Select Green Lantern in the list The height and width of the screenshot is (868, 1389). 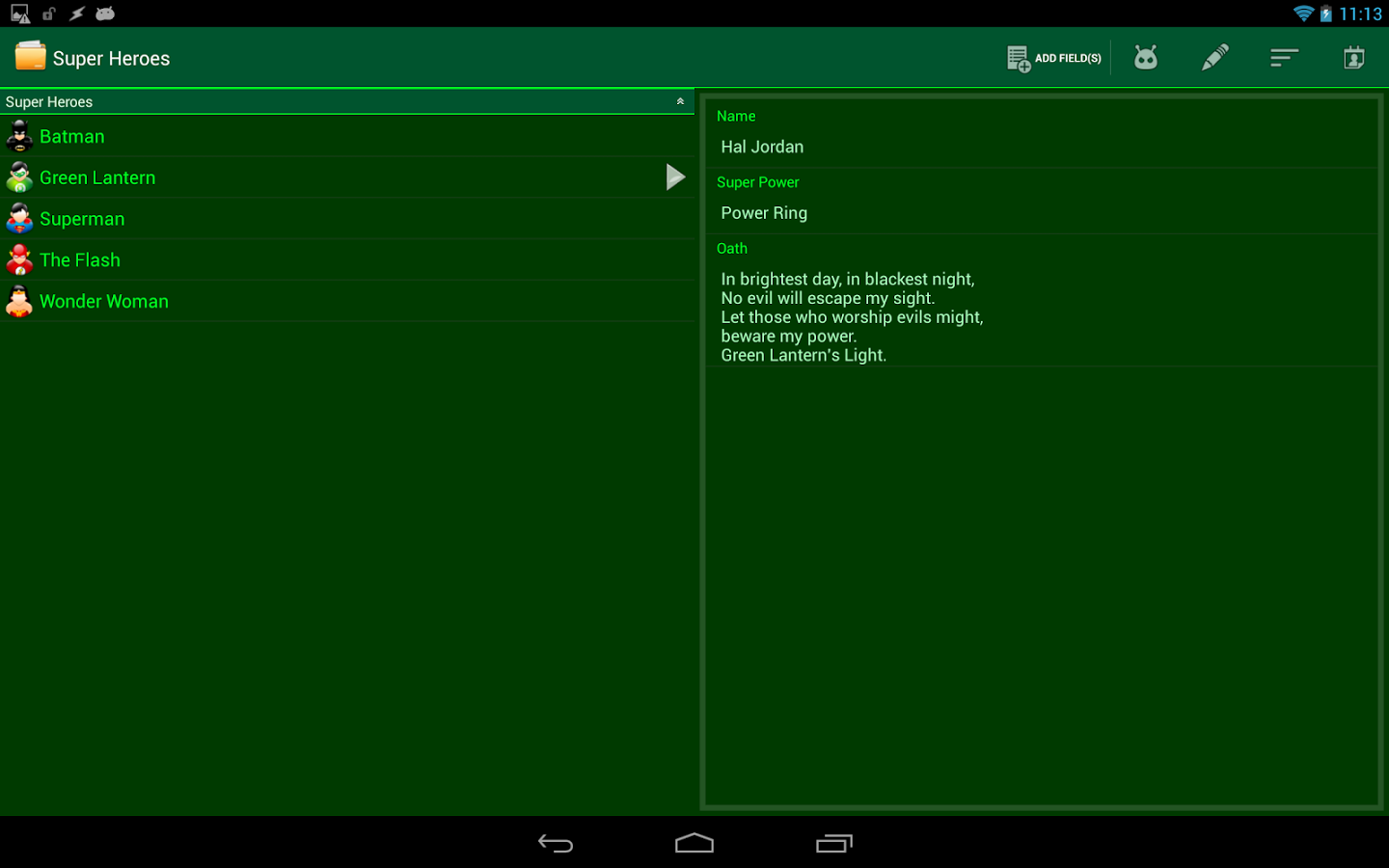pyautogui.click(x=347, y=177)
